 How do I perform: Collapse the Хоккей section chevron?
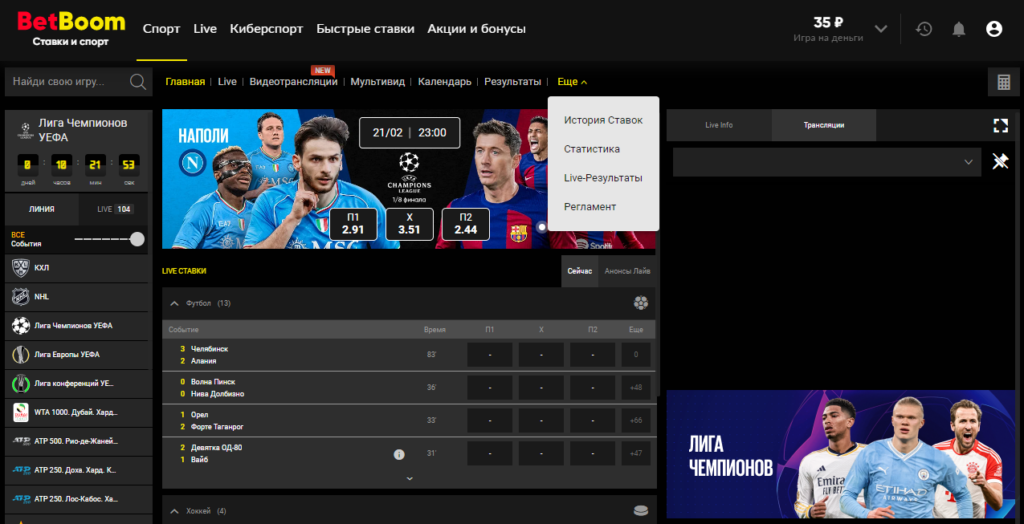174,511
